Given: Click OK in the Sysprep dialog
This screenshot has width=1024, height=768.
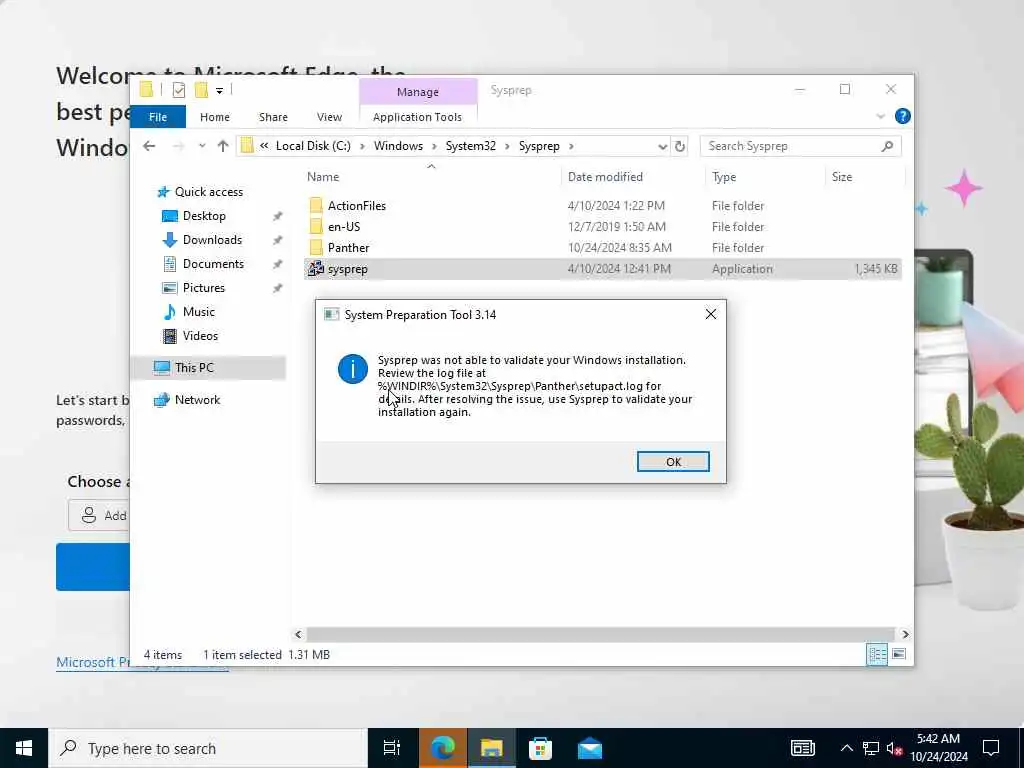Looking at the screenshot, I should (673, 462).
